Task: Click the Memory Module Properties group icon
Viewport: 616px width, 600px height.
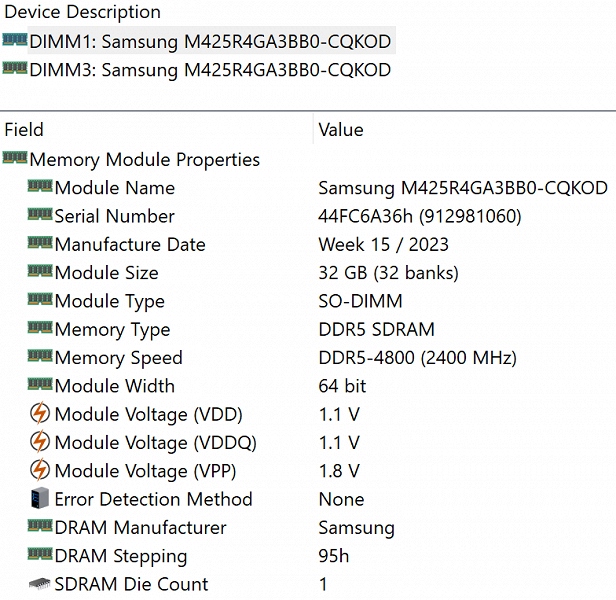Action: pyautogui.click(x=15, y=158)
